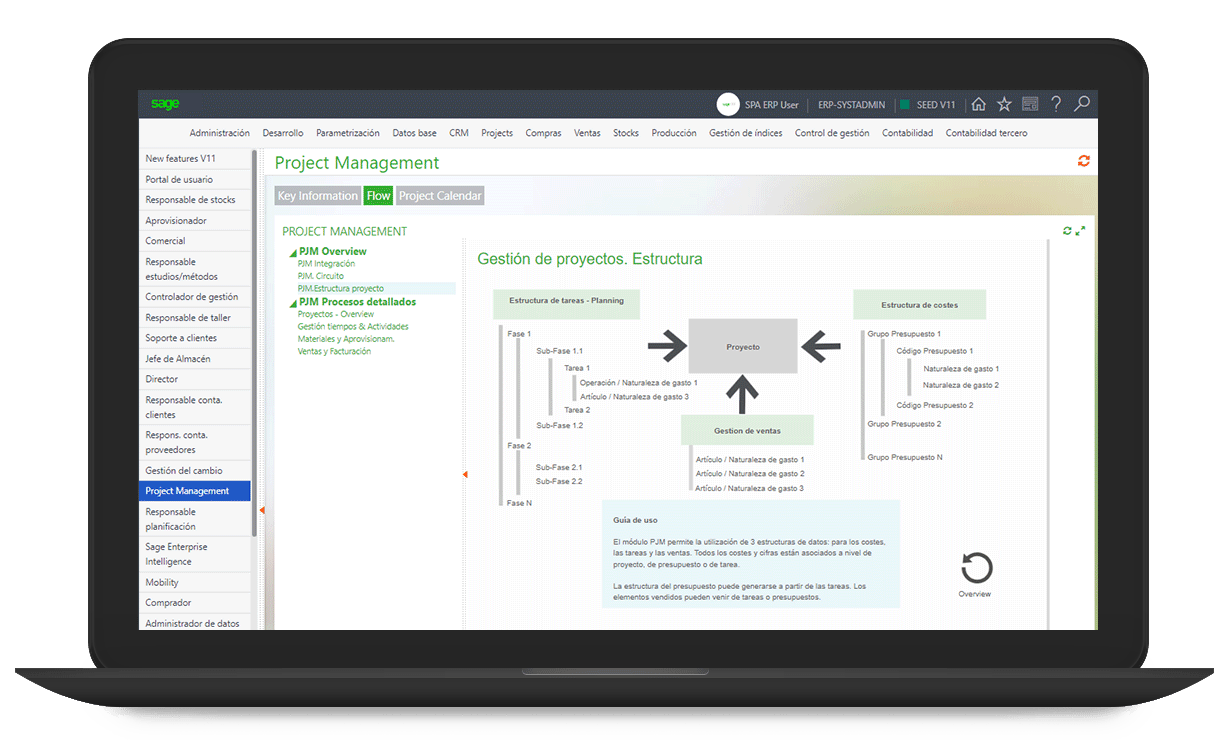Open help question mark icon
Screen dimensions: 1228x740
(1056, 104)
